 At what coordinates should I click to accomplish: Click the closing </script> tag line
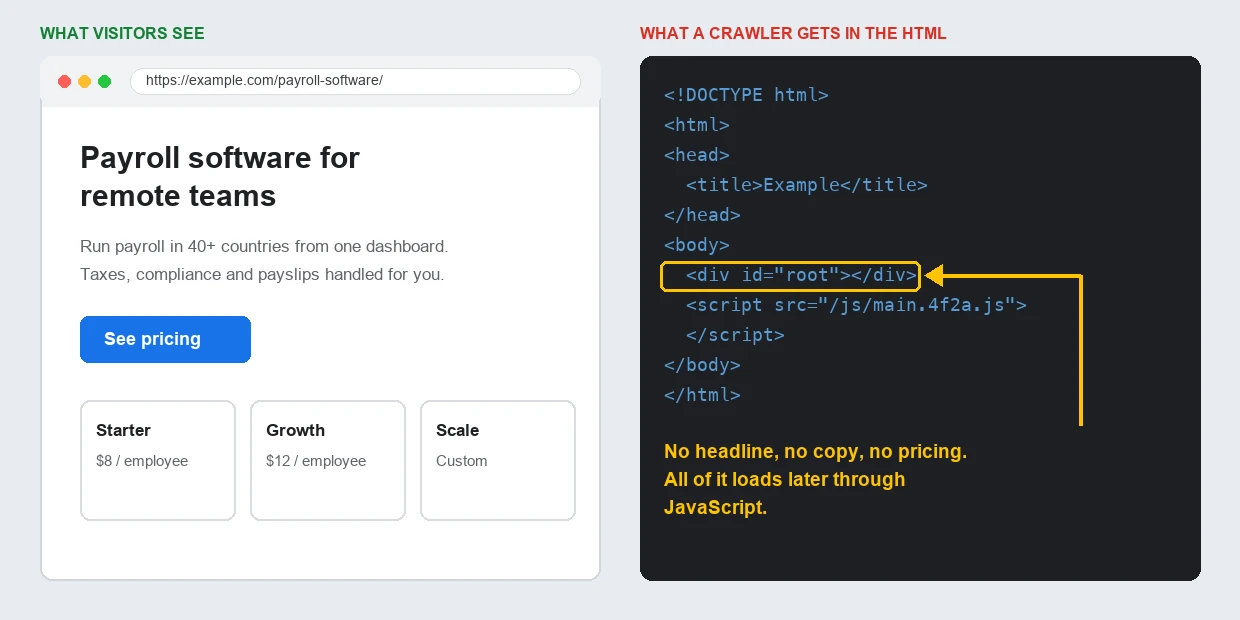735,335
